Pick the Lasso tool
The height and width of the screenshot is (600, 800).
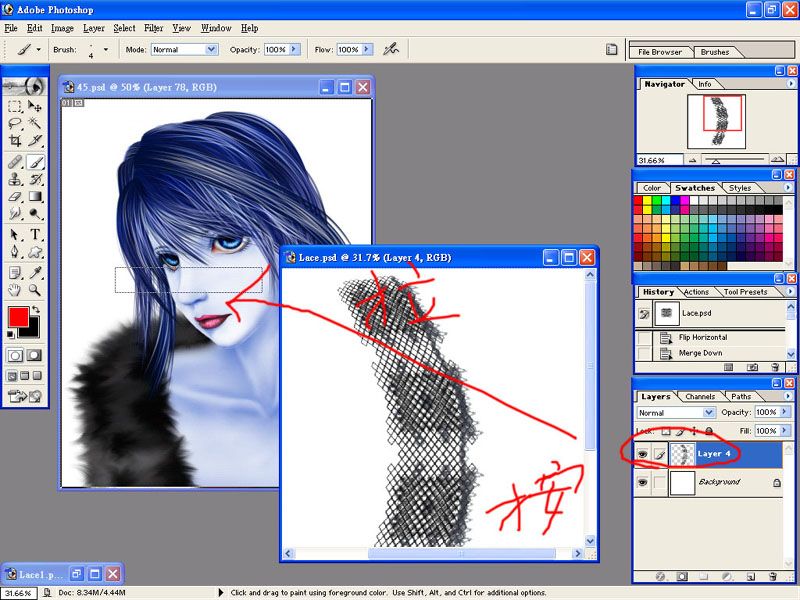15,123
